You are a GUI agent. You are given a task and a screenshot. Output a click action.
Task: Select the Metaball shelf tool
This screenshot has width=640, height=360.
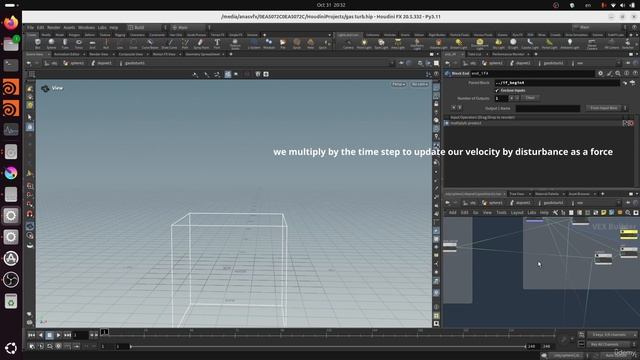click(269, 44)
